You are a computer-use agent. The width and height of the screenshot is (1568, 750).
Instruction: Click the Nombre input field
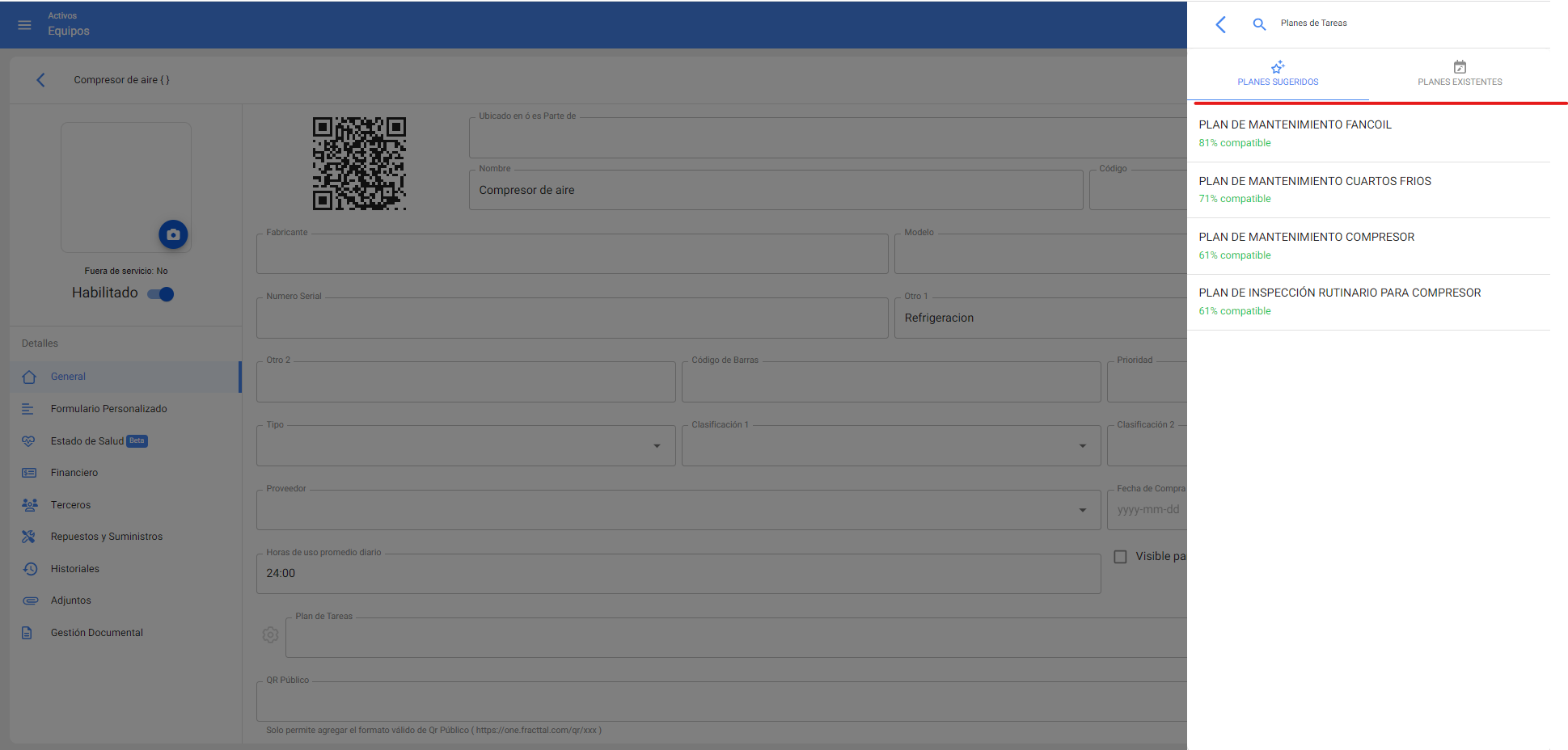pyautogui.click(x=776, y=191)
